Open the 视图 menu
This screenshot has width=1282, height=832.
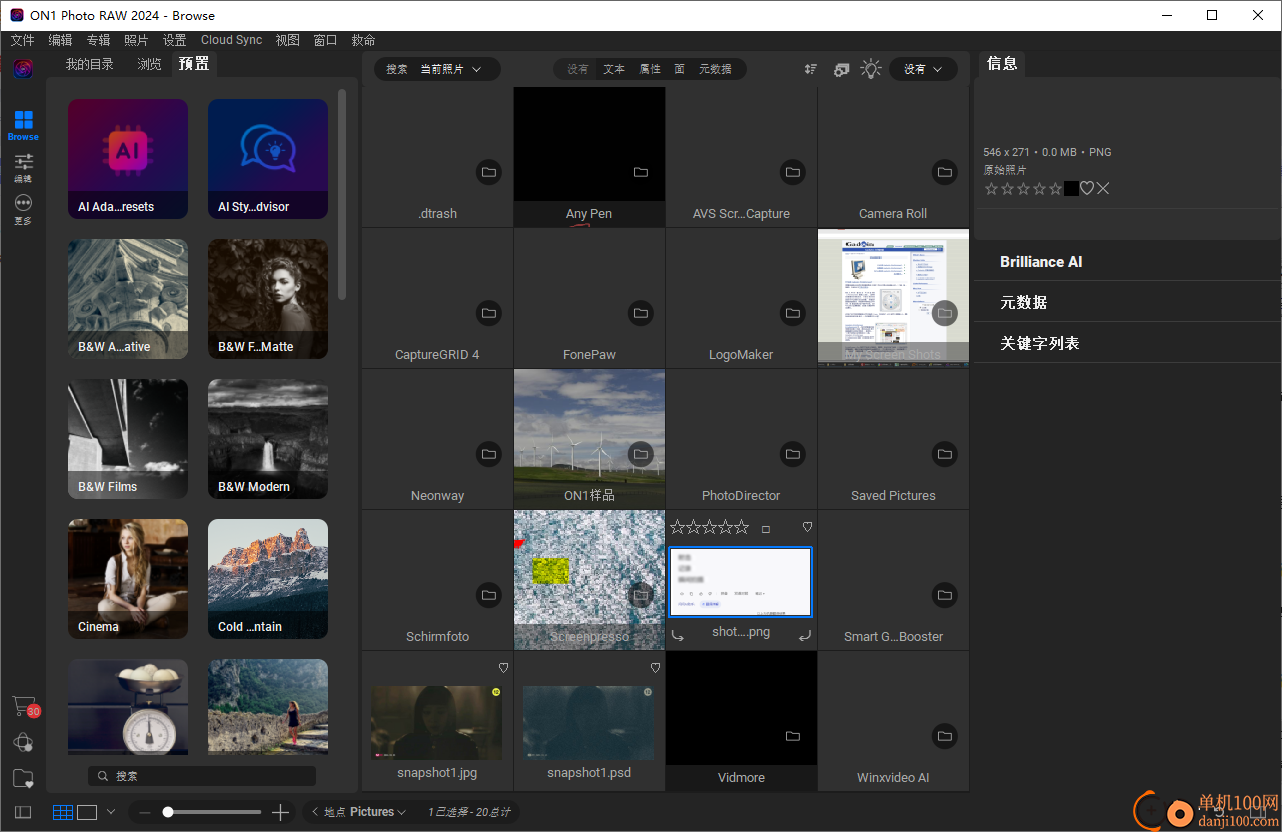pos(287,40)
